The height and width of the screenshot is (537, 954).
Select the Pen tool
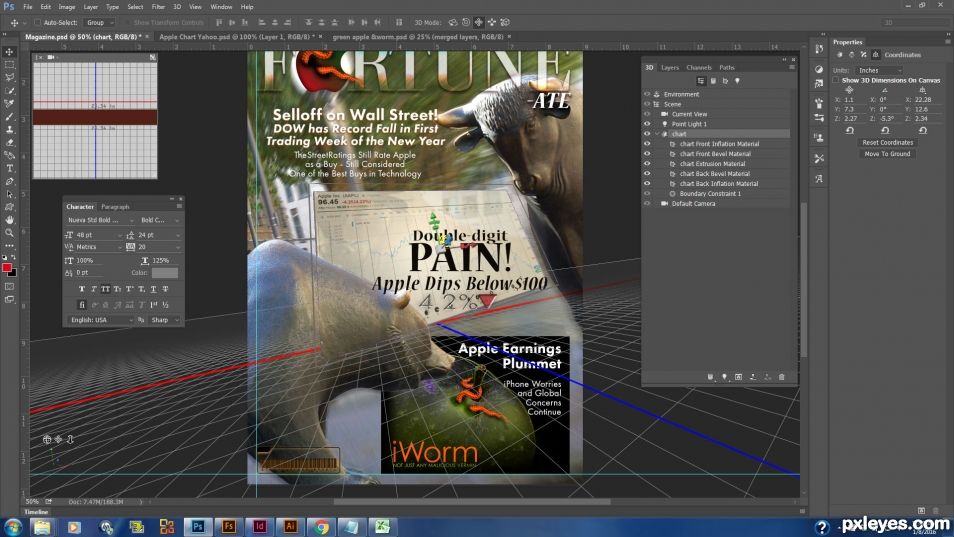pos(9,181)
